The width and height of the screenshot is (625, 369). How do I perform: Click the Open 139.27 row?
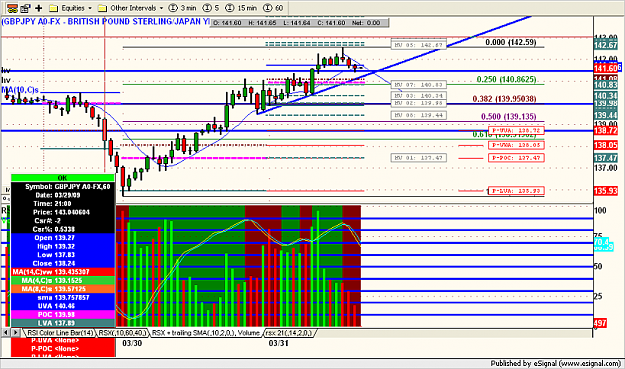(63, 238)
